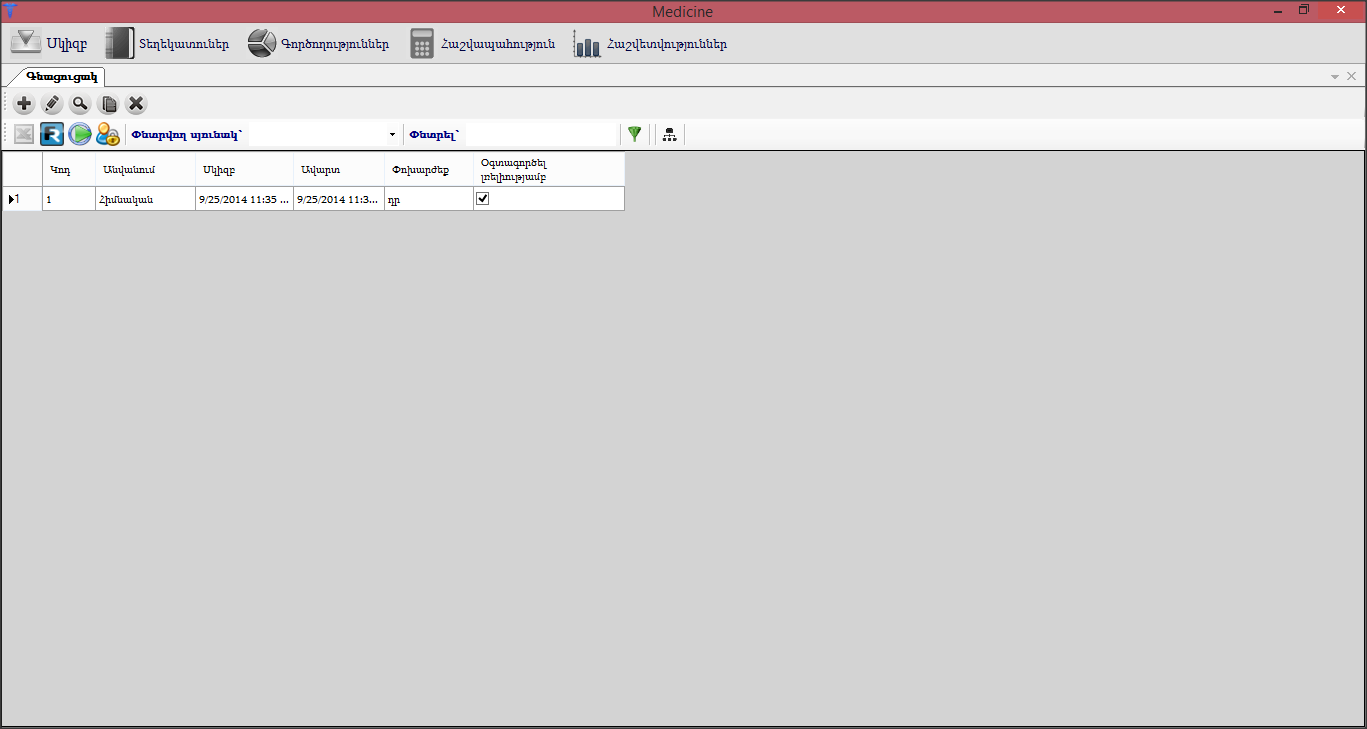Click the Փնտրել search input field
The height and width of the screenshot is (729, 1367).
click(x=542, y=134)
